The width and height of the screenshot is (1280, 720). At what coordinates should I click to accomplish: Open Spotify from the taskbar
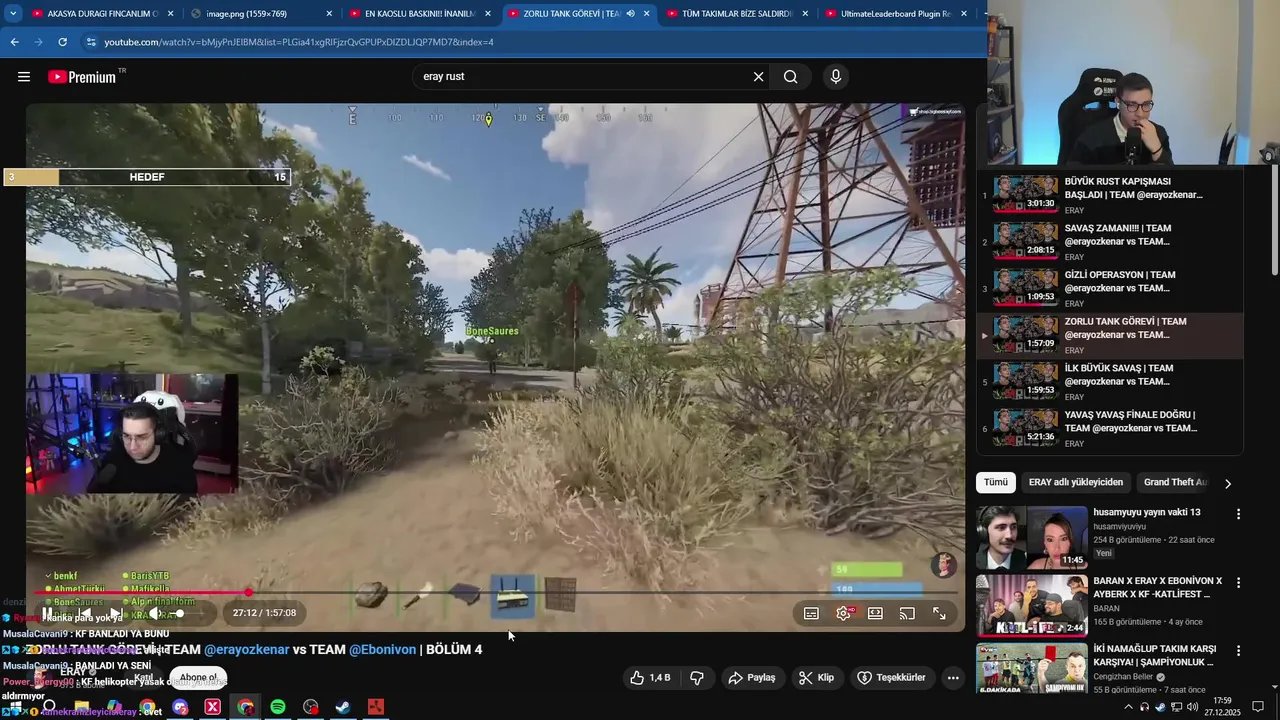278,707
